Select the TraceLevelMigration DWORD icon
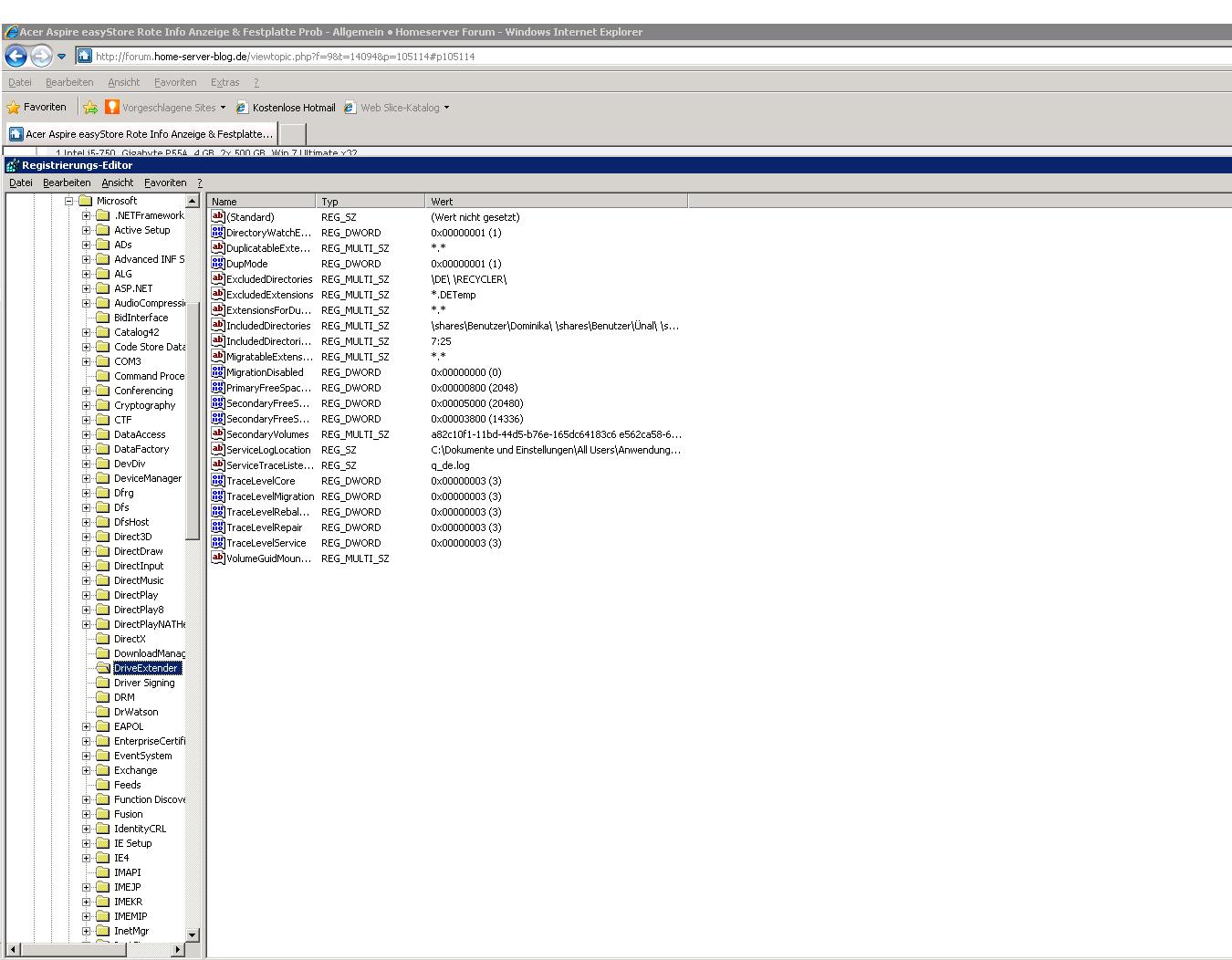1232x960 pixels. coord(217,496)
